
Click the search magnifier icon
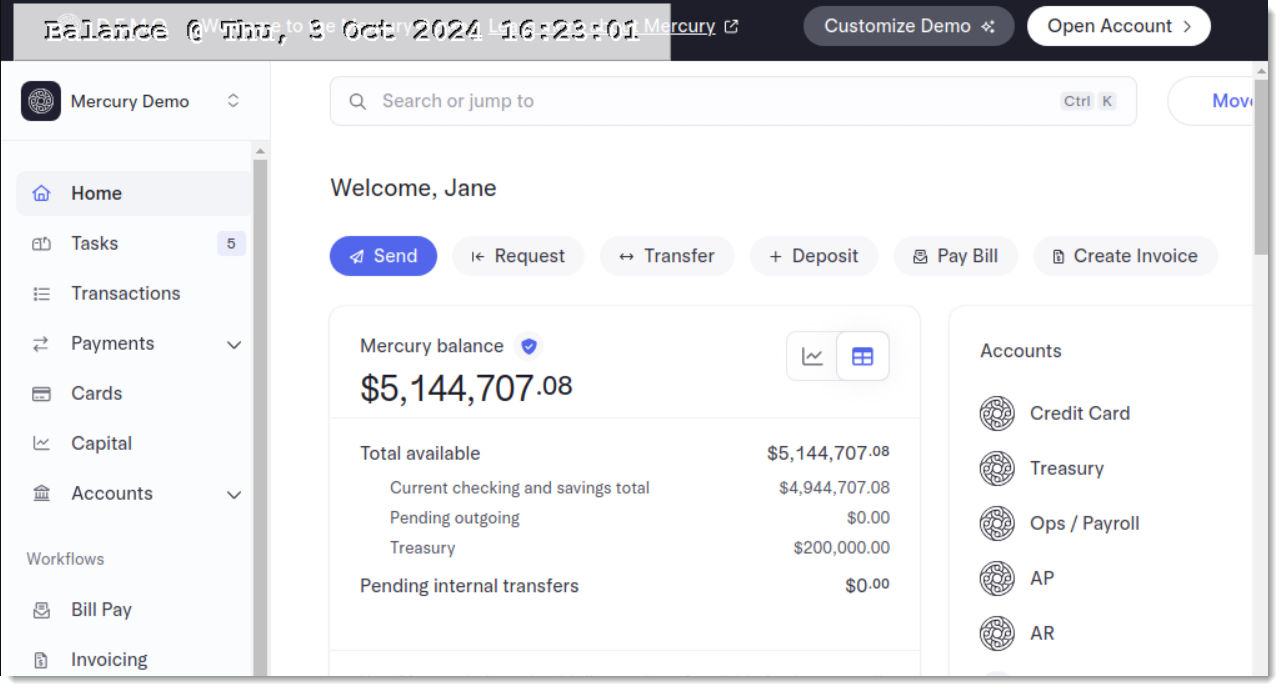[x=357, y=101]
